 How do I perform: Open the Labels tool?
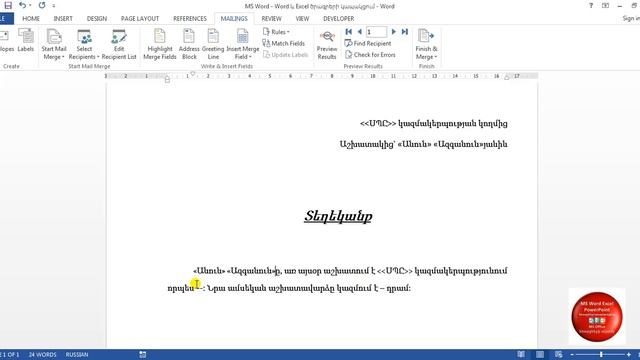pos(26,40)
